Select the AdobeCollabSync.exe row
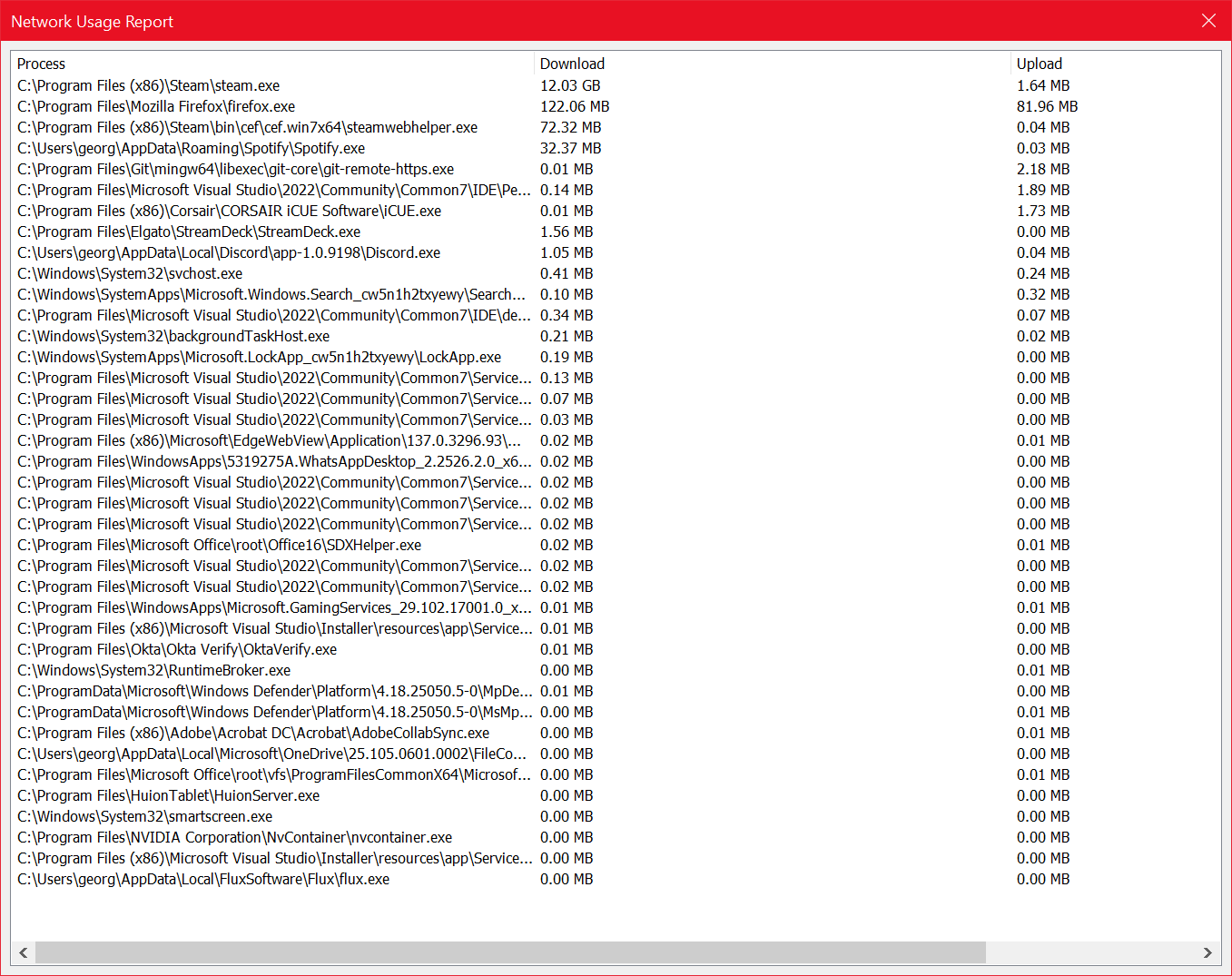The width and height of the screenshot is (1232, 976). [616, 733]
